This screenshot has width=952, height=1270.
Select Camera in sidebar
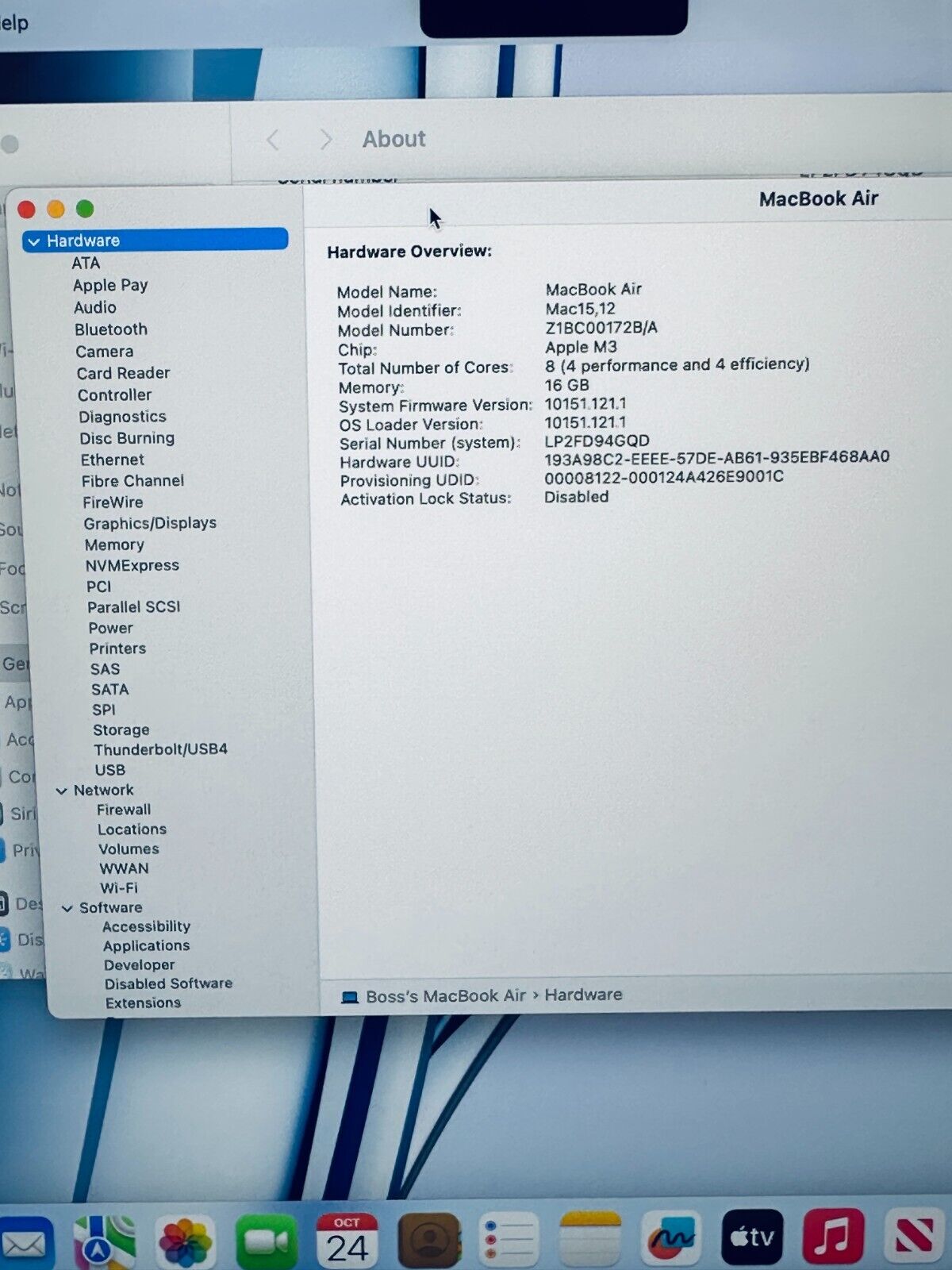[105, 352]
